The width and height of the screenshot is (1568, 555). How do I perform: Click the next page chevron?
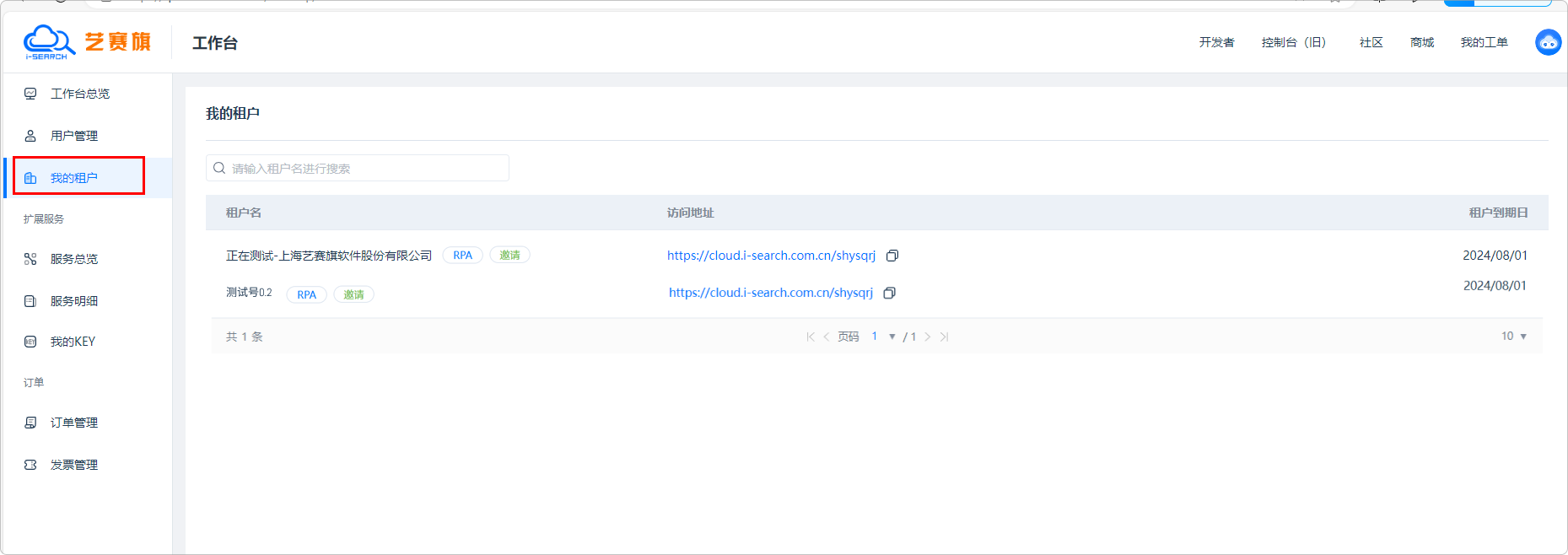928,337
